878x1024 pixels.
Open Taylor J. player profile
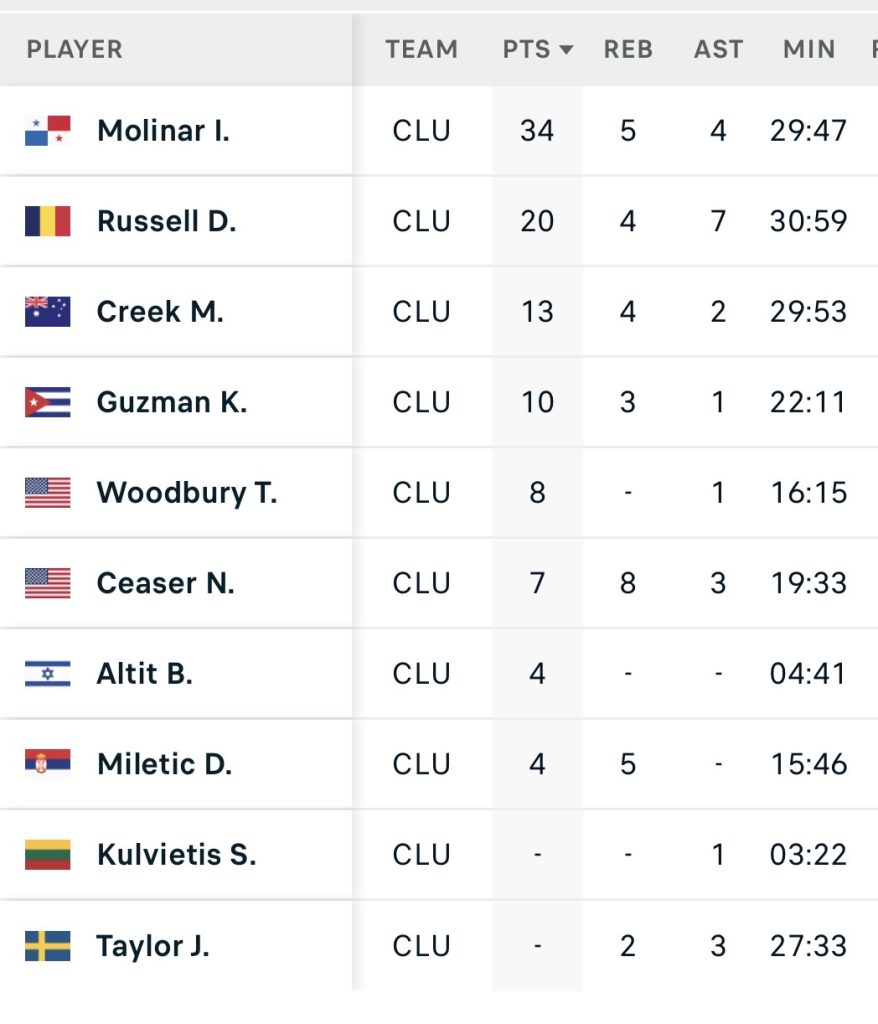click(x=153, y=946)
